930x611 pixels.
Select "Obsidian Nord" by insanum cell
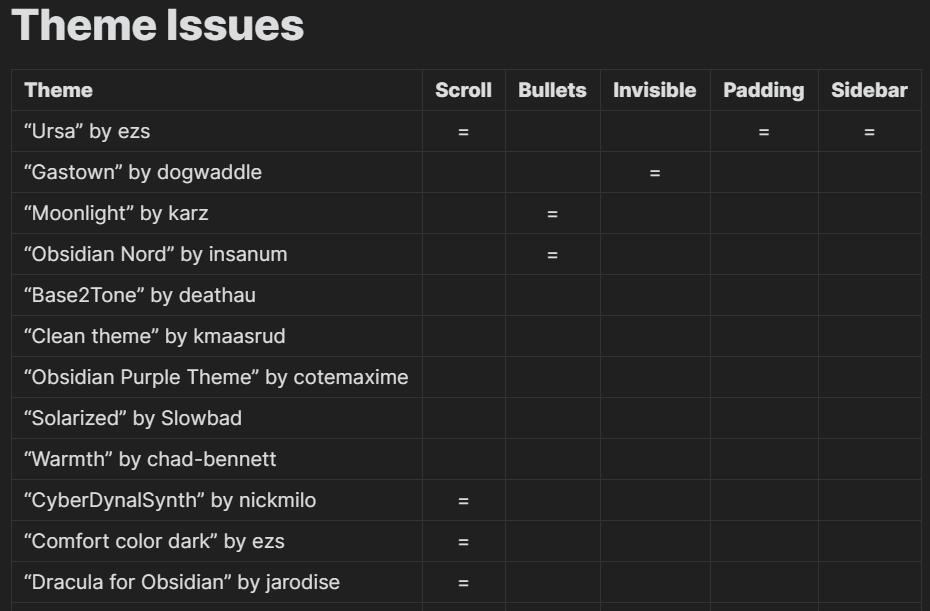pyautogui.click(x=217, y=254)
